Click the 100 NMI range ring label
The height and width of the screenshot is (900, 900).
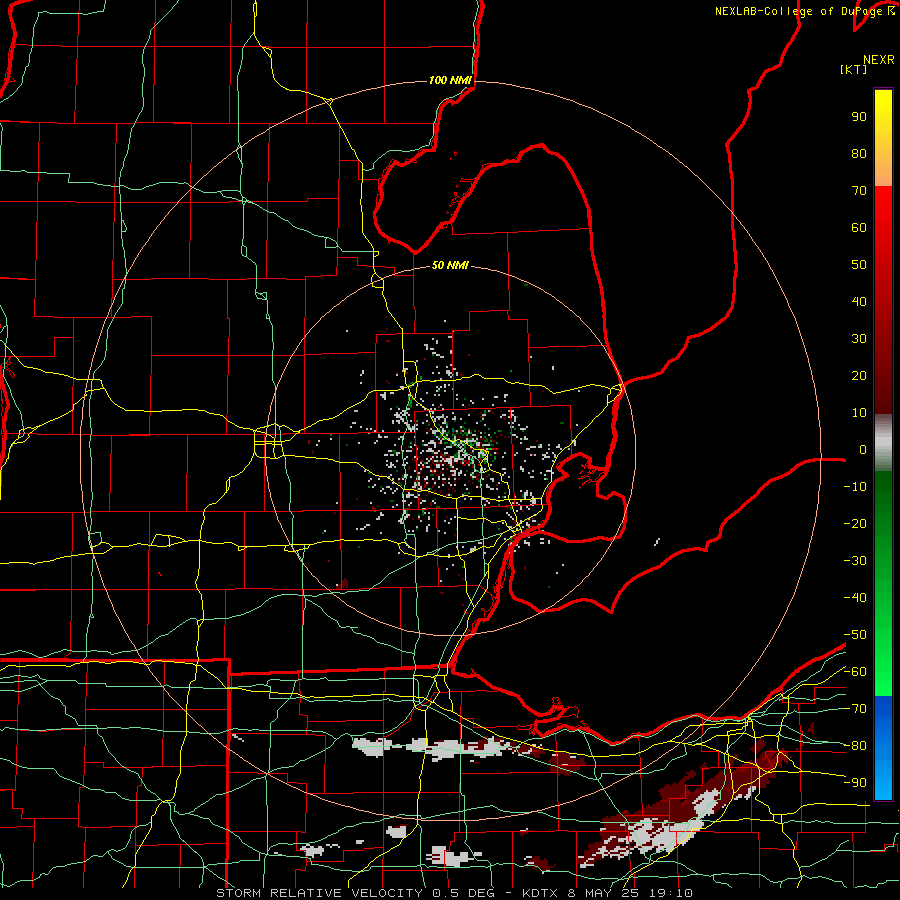click(450, 80)
